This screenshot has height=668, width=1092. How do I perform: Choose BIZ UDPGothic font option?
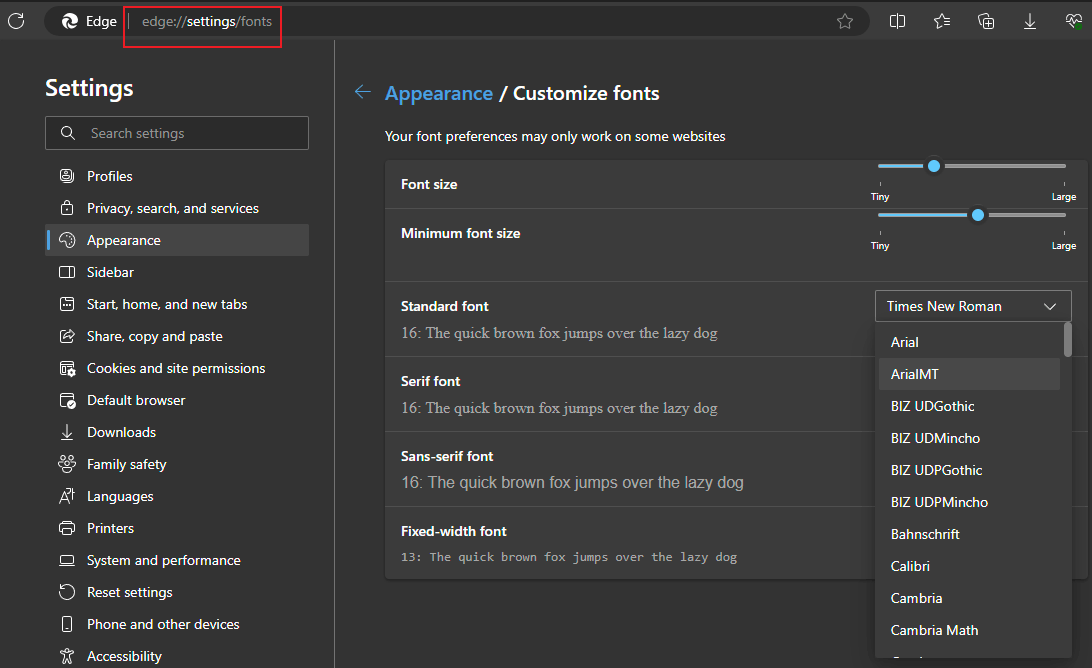[969, 470]
